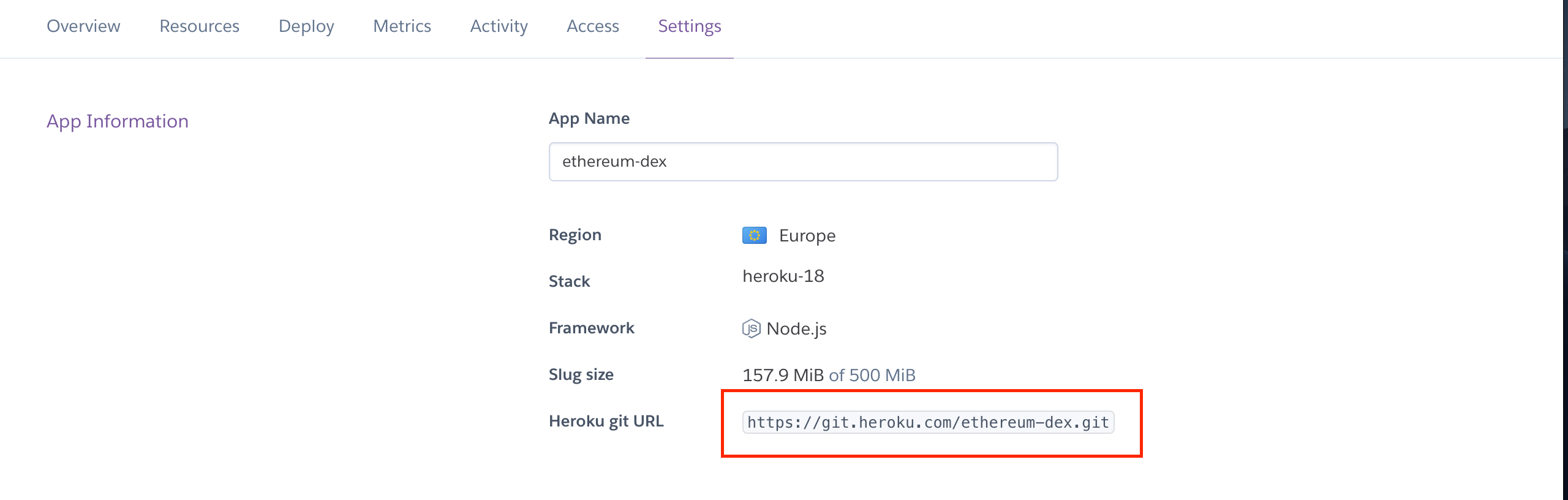This screenshot has width=1568, height=500.
Task: Focus the App Name input field
Action: point(803,162)
